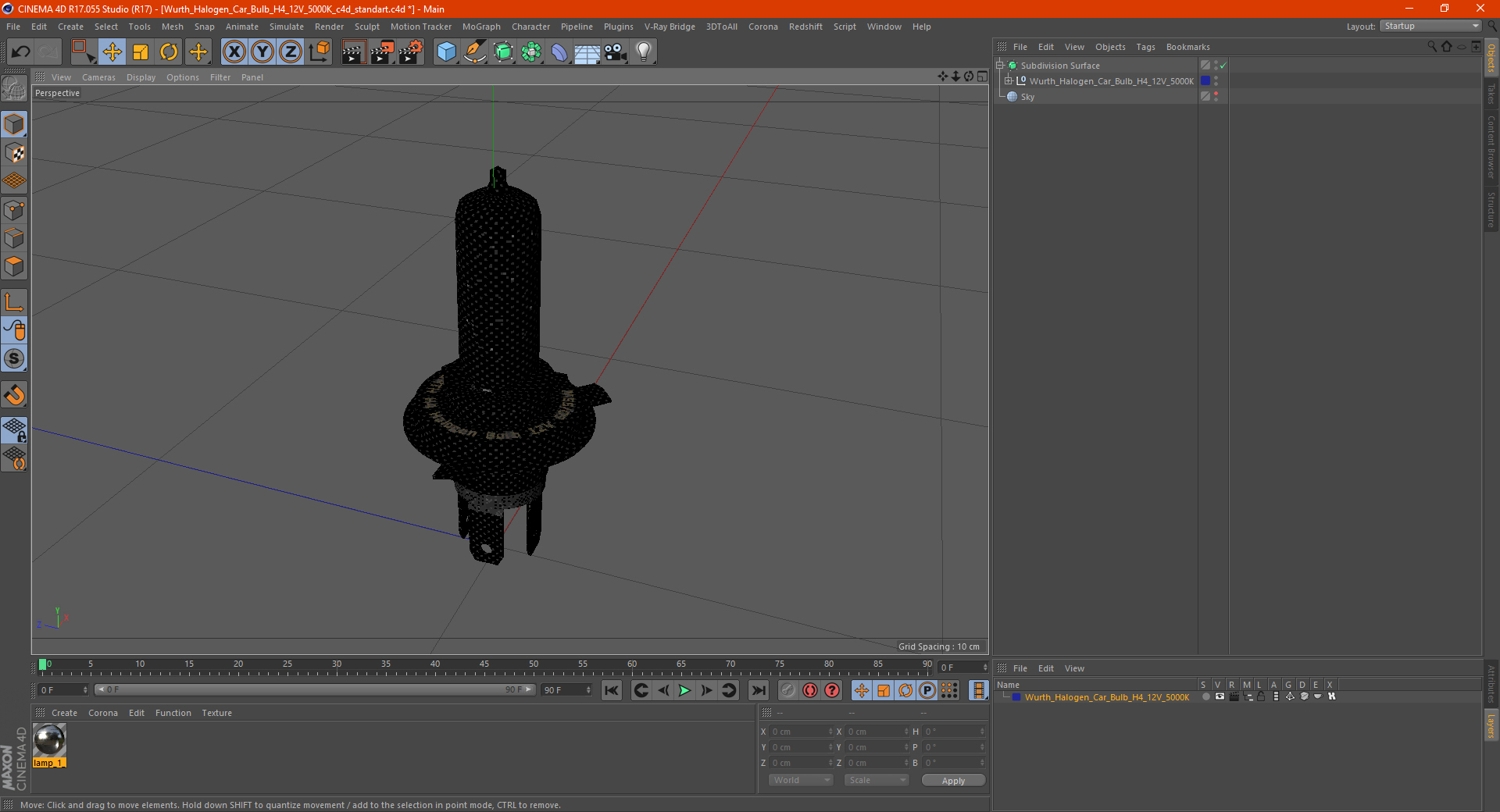Screen dimensions: 1500x812
Task: Toggle Autokeying record button
Action: (810, 690)
